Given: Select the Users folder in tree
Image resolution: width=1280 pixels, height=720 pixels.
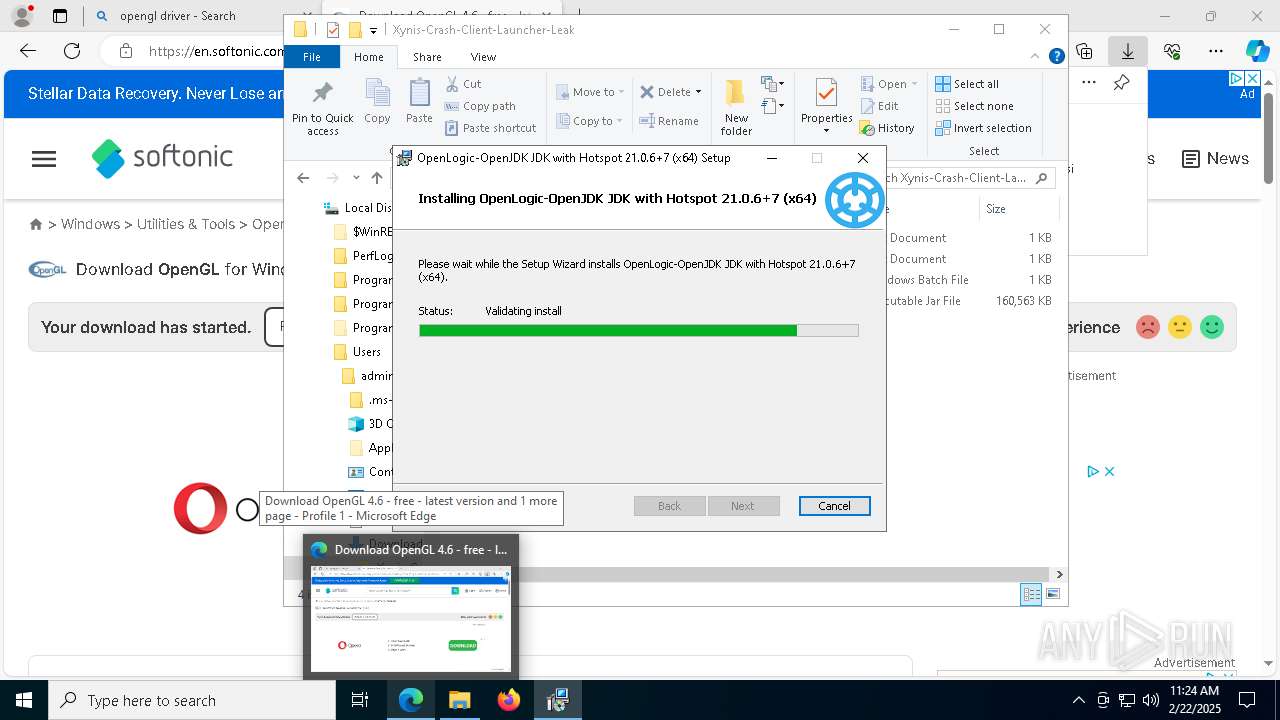Looking at the screenshot, I should click(x=357, y=352).
